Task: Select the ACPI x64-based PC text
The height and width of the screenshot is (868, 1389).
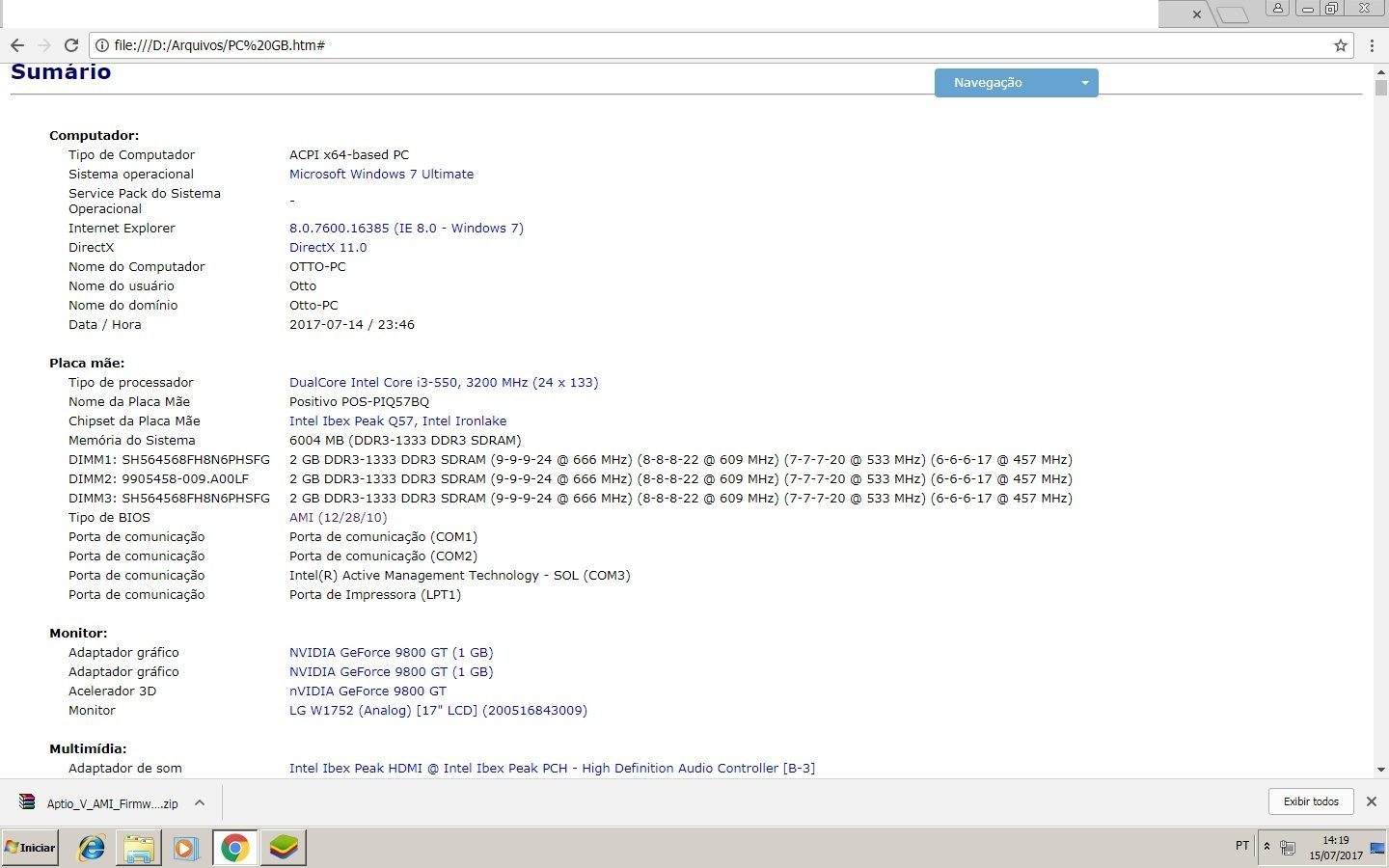Action: coord(349,155)
